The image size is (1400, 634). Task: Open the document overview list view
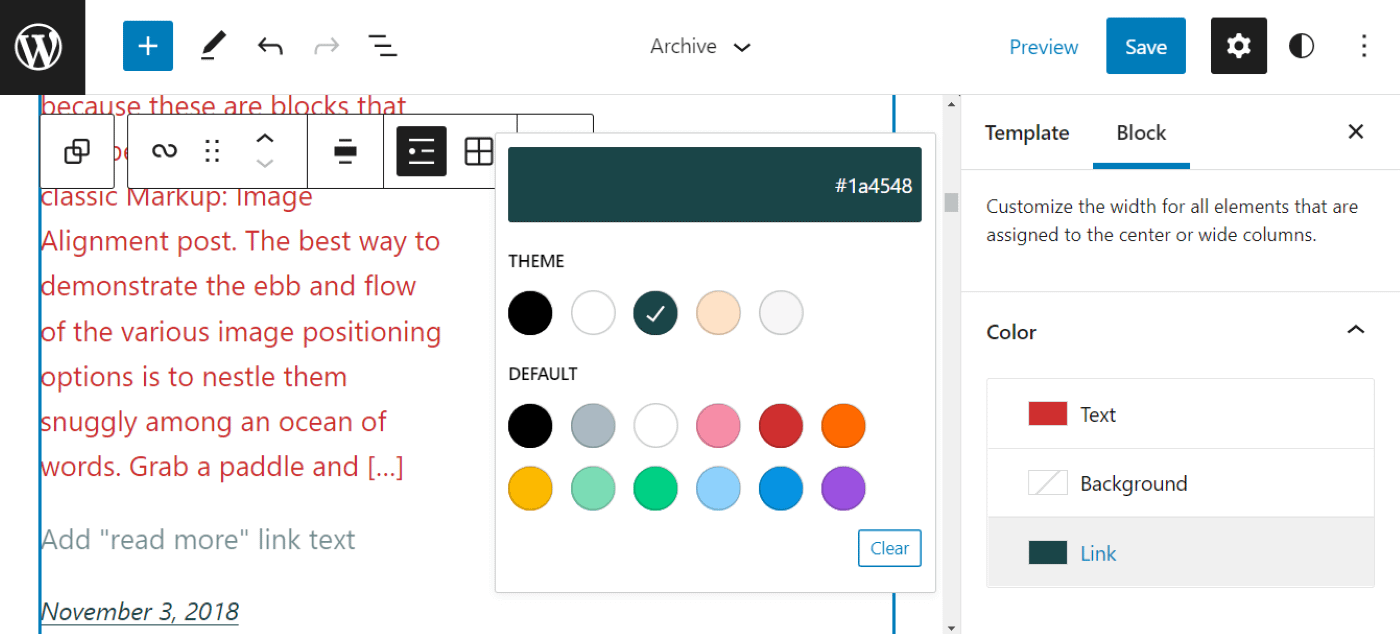pyautogui.click(x=383, y=46)
